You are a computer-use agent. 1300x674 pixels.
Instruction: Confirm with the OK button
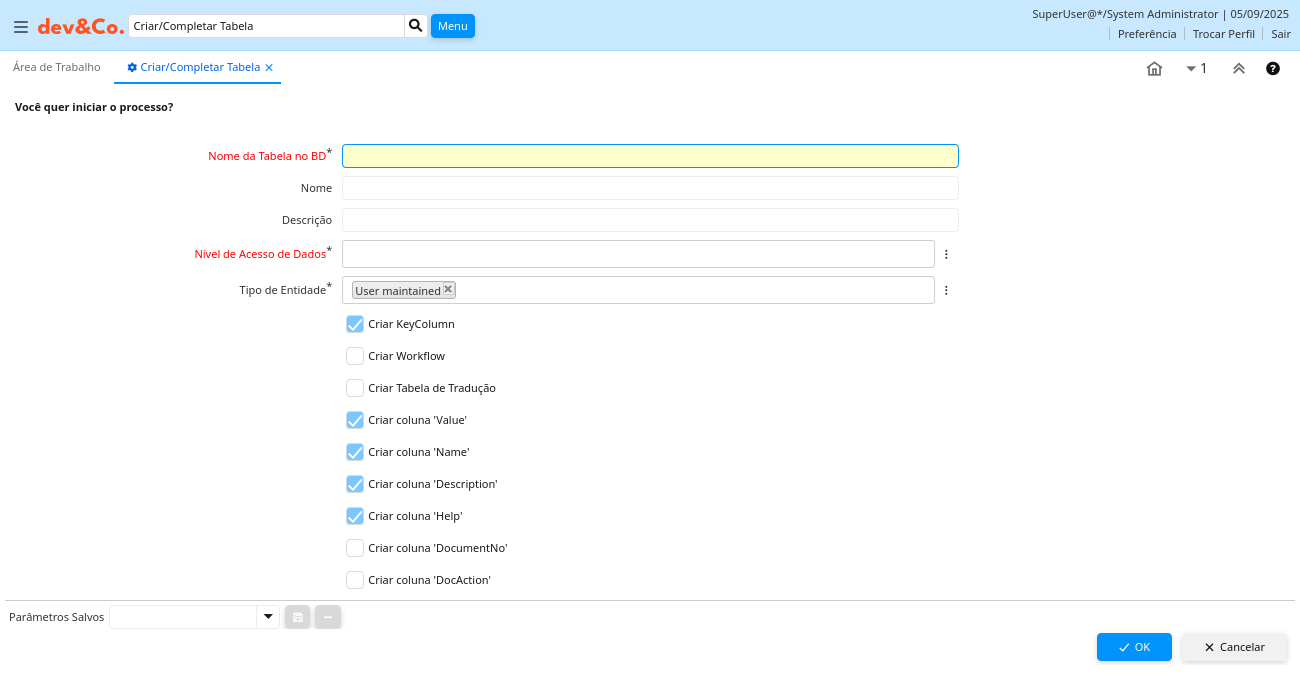1133,647
